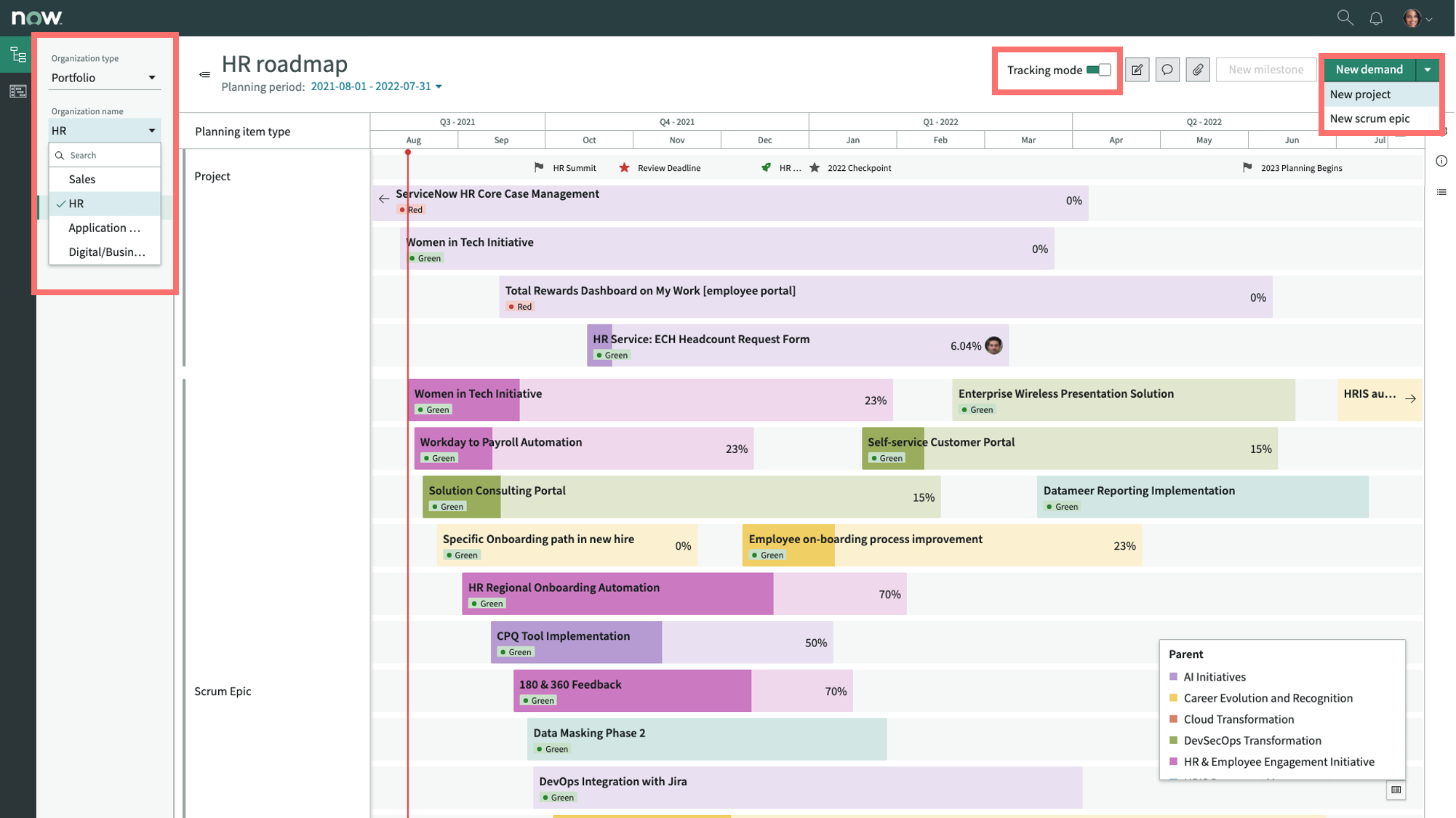Expand the New demand arrow dropdown
The width and height of the screenshot is (1456, 818).
[x=1428, y=70]
